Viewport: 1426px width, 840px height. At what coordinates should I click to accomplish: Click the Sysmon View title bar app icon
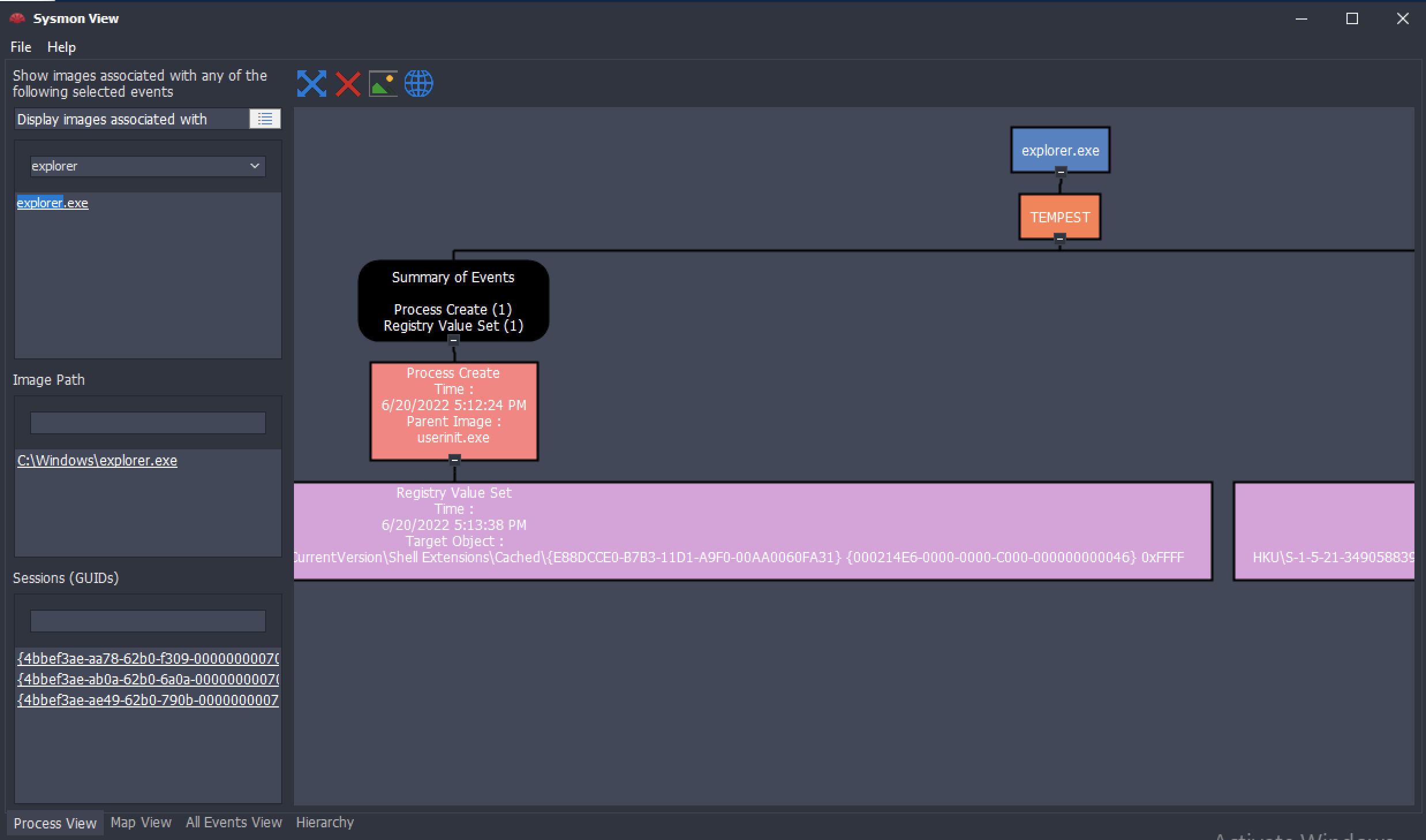pyautogui.click(x=18, y=18)
